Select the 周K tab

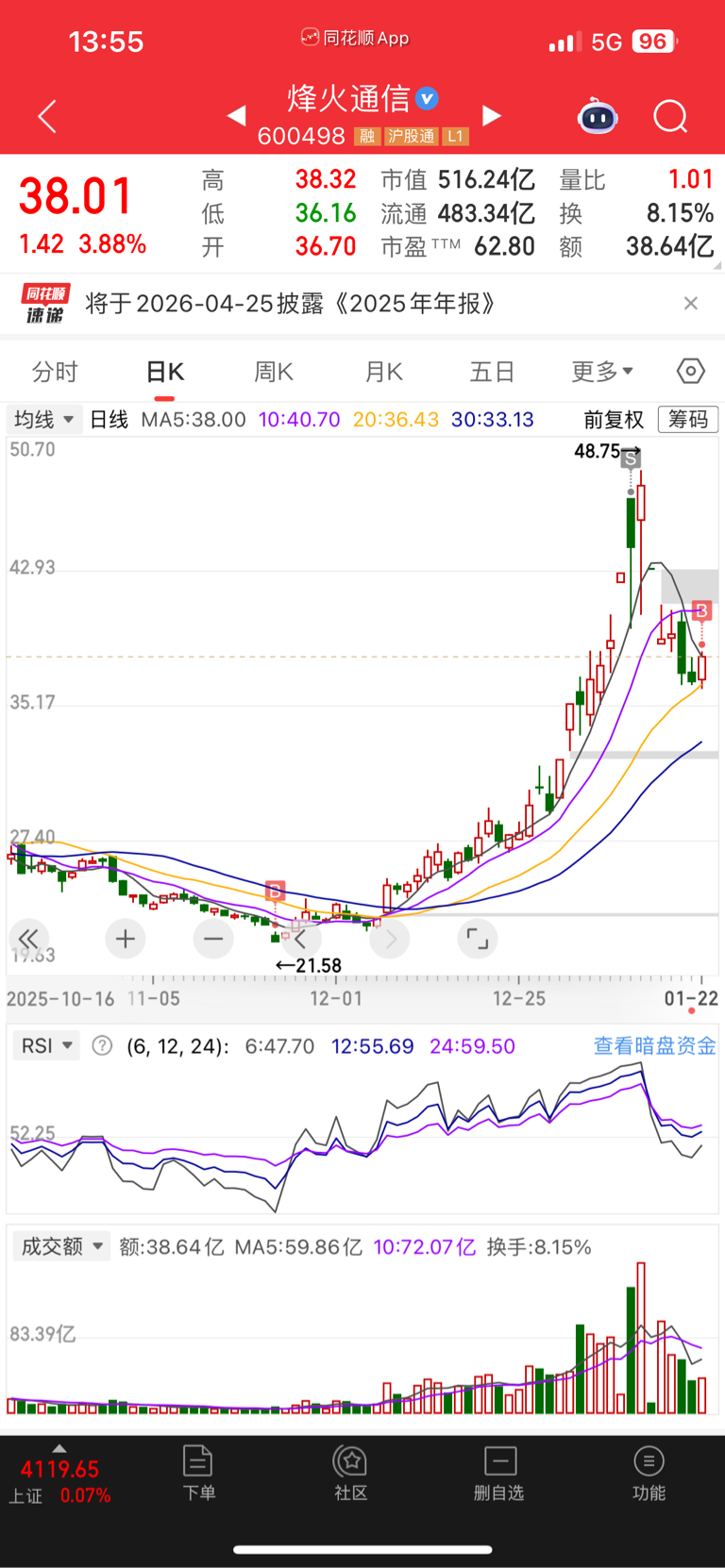tap(274, 372)
